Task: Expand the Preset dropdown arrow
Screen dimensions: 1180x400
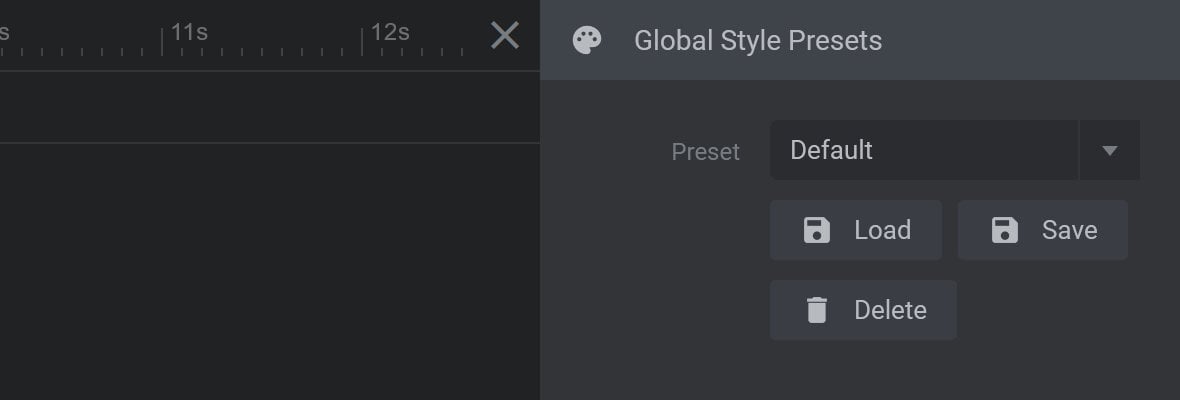Action: coord(1109,150)
